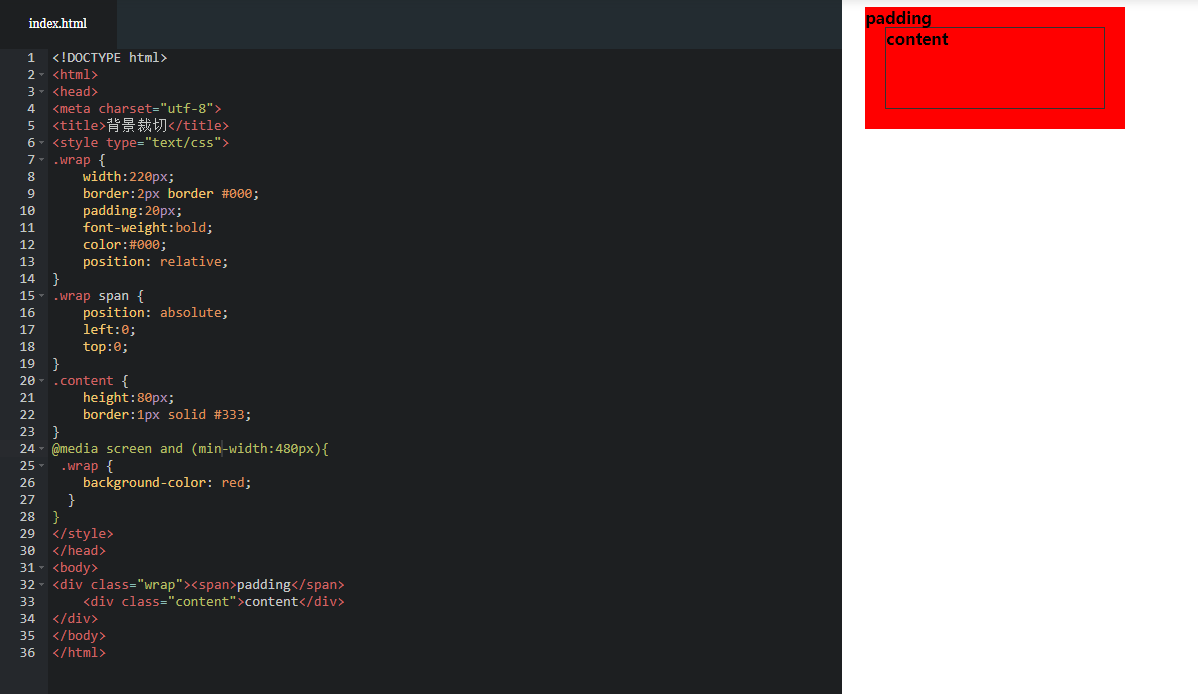Fold the .wrap rule arrow on line 7
This screenshot has width=1198, height=694.
(41, 160)
